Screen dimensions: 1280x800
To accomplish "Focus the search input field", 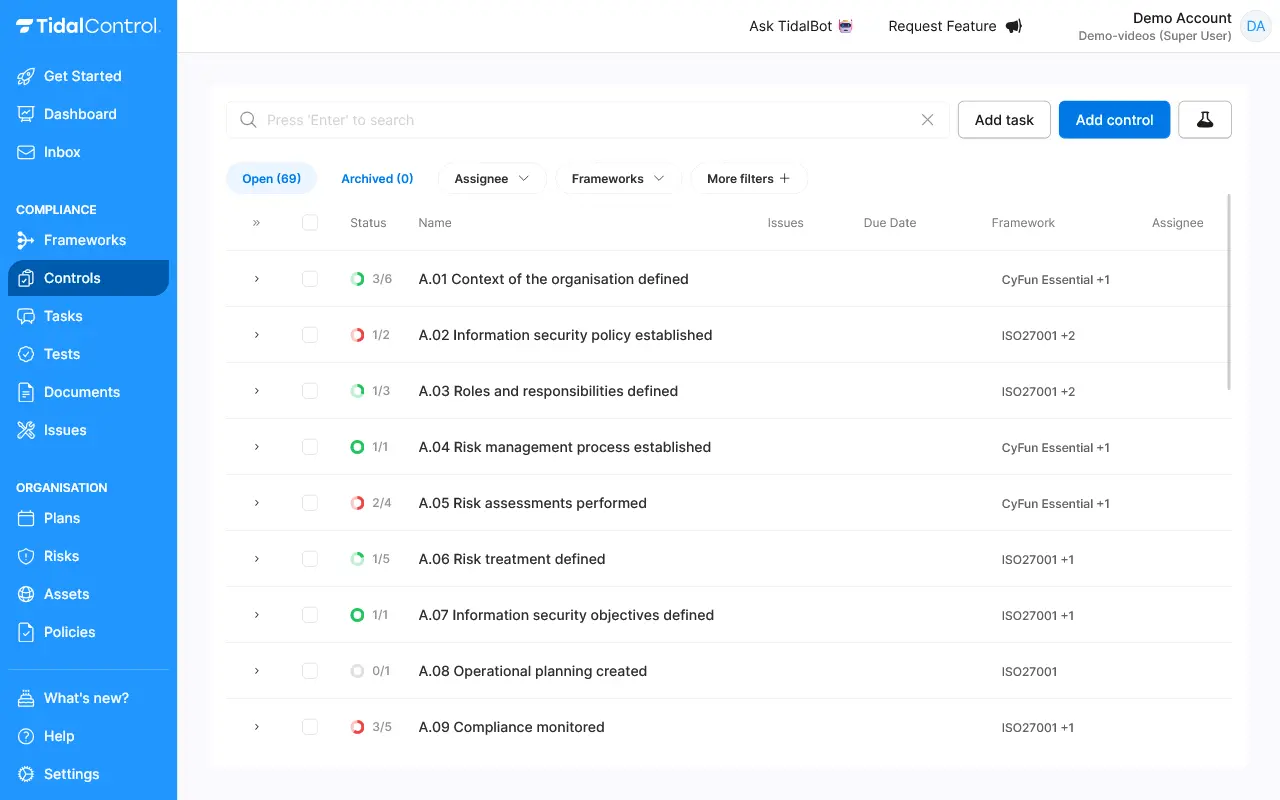I will 588,120.
